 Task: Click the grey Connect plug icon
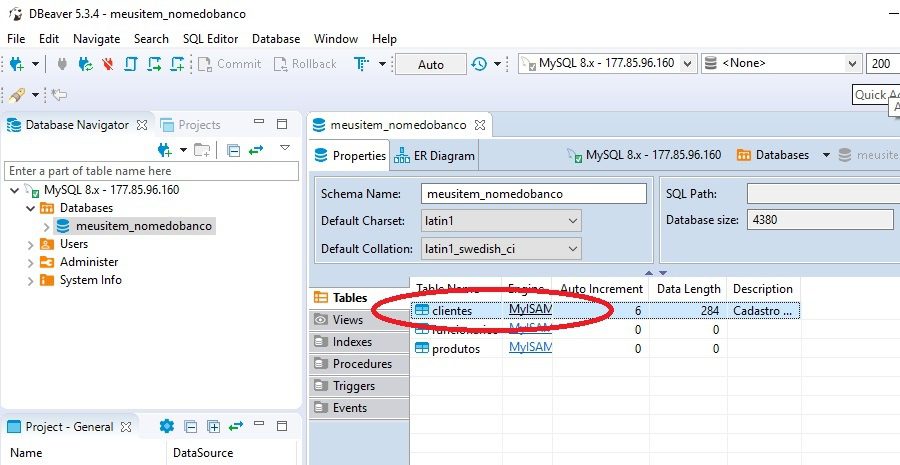pos(62,64)
